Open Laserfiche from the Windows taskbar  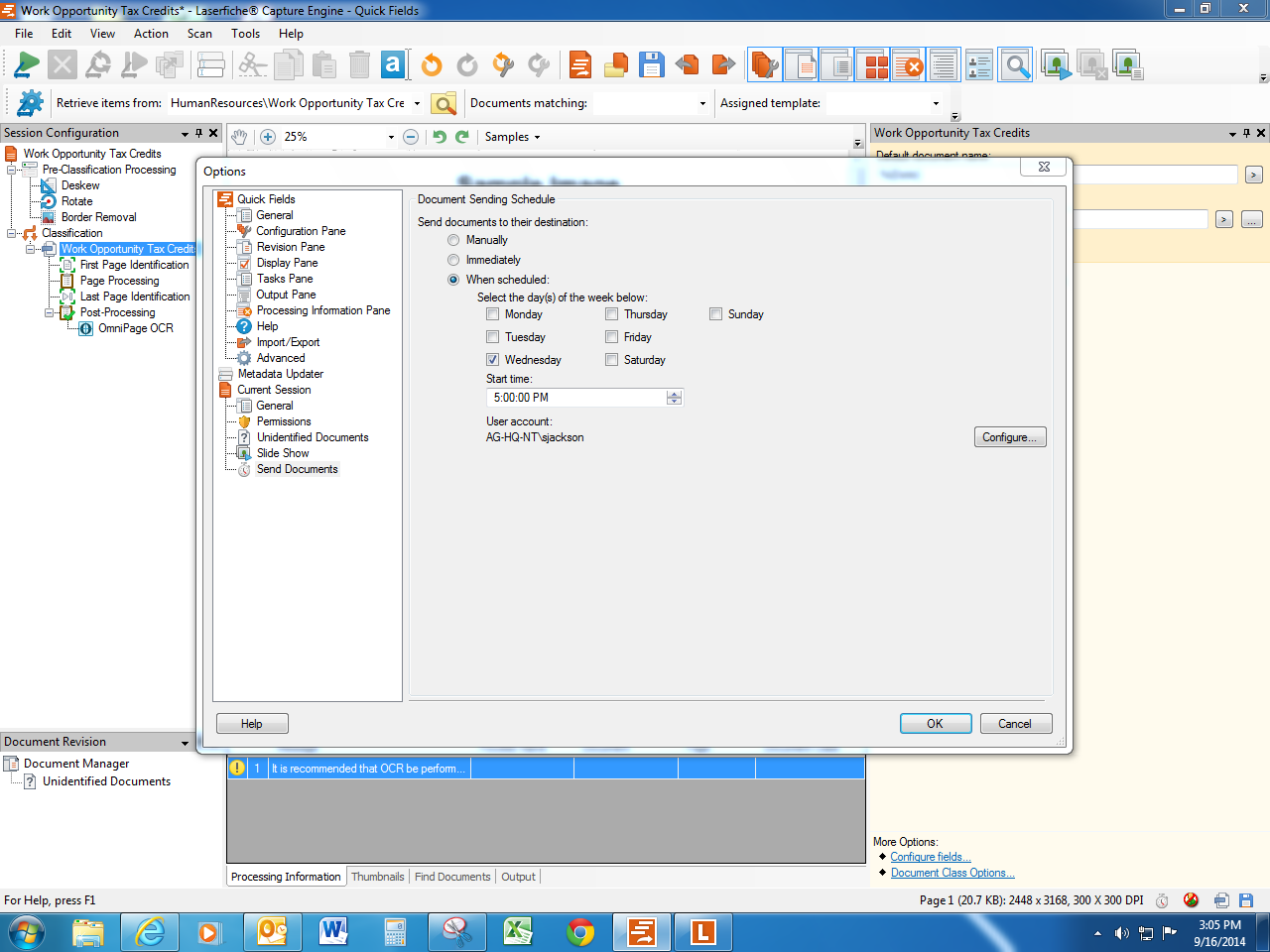pos(703,932)
